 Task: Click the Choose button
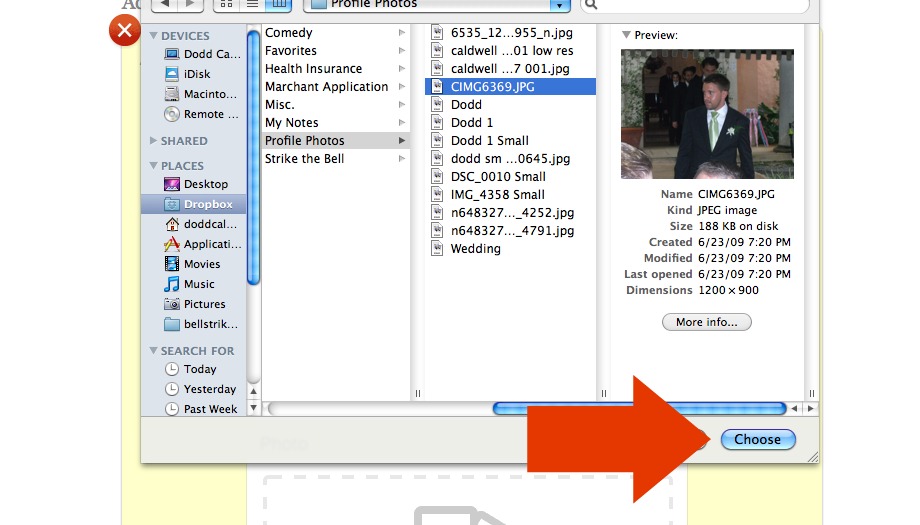pos(757,439)
